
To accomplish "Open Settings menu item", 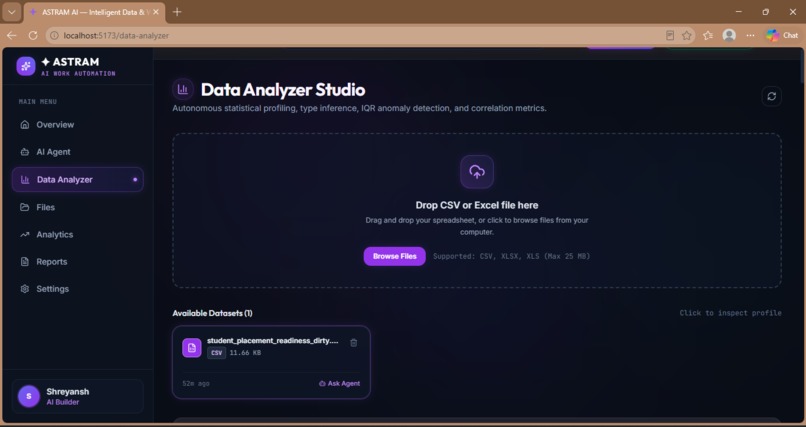I will click(x=78, y=289).
